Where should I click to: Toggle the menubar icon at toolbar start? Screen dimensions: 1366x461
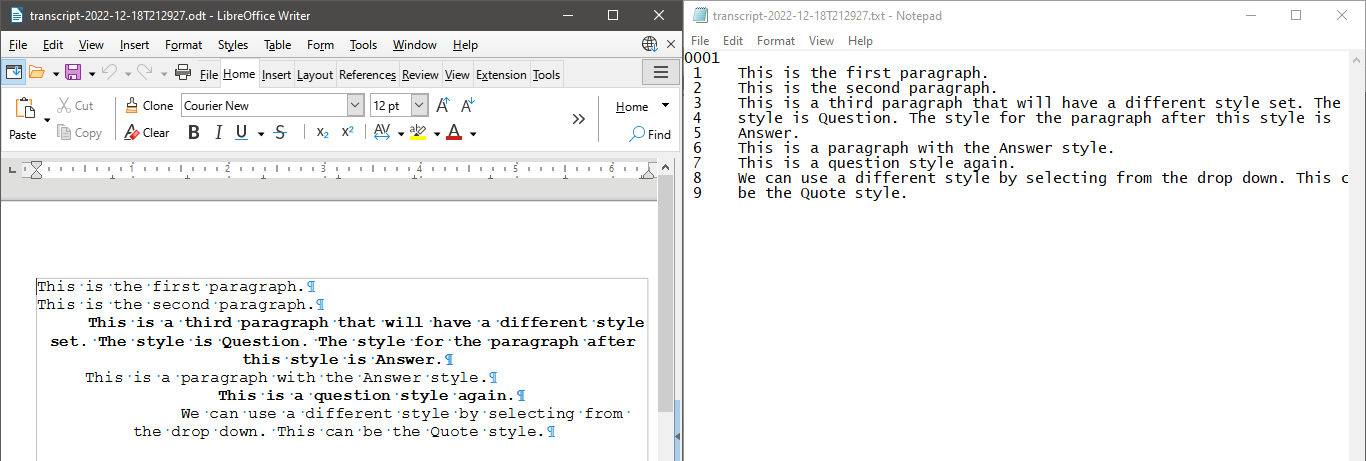(x=14, y=72)
